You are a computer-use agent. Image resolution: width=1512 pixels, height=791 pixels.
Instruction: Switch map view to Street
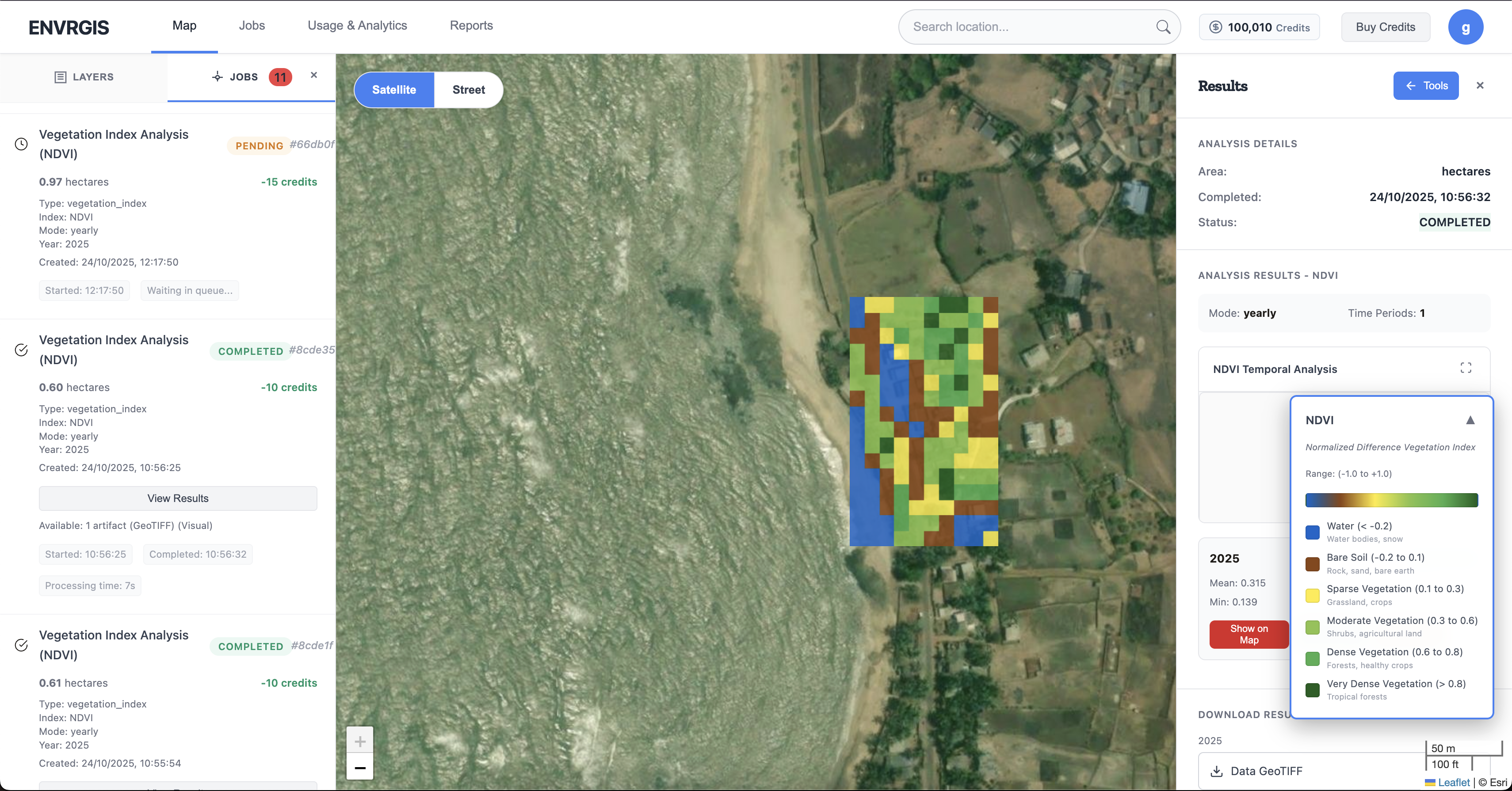click(468, 89)
